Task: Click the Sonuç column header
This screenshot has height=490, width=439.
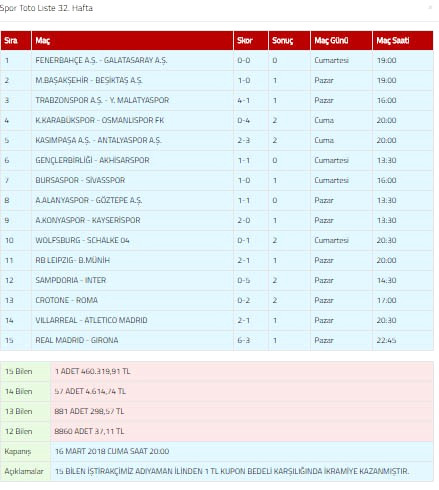Action: [x=289, y=41]
